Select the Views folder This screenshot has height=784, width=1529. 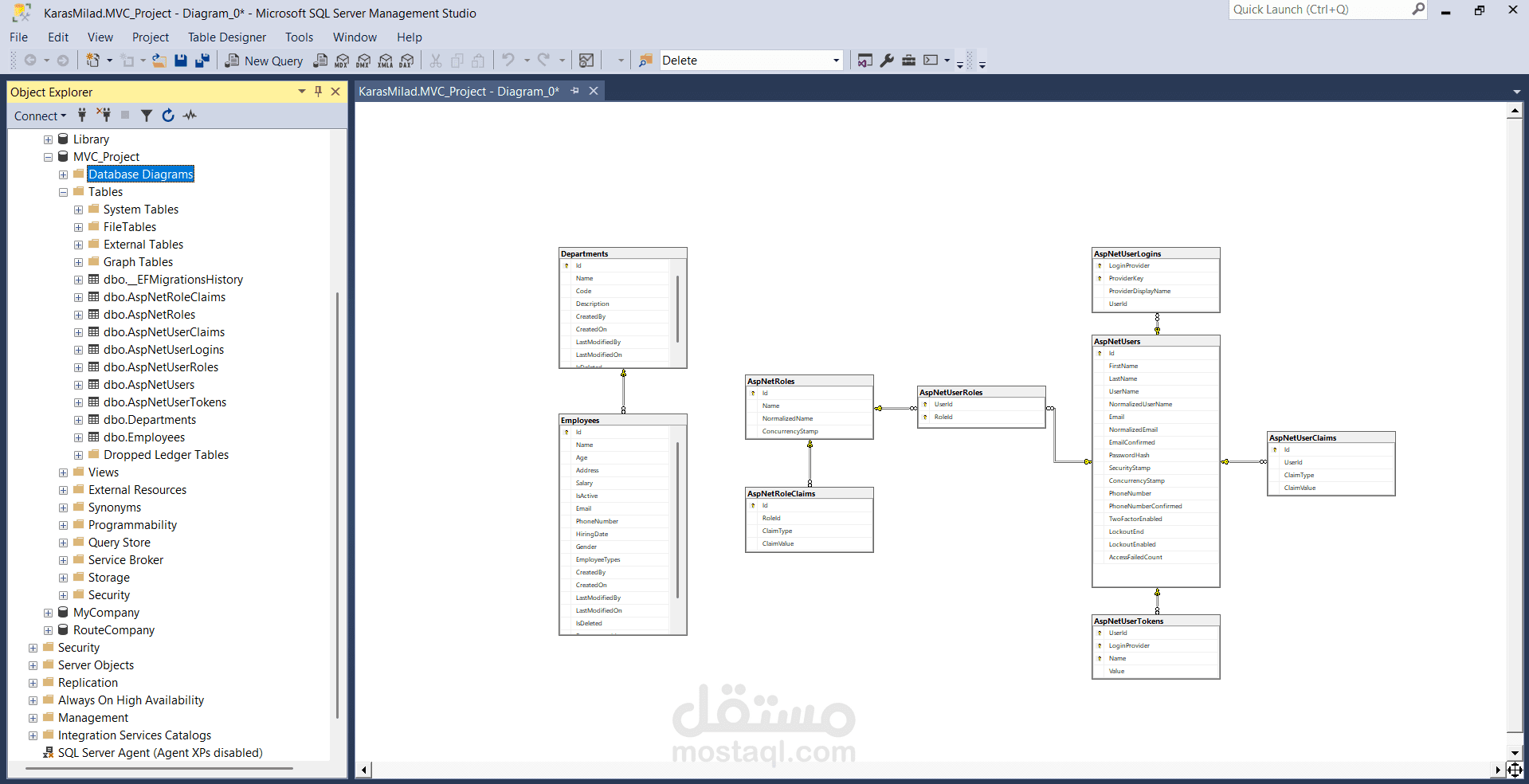pyautogui.click(x=104, y=472)
